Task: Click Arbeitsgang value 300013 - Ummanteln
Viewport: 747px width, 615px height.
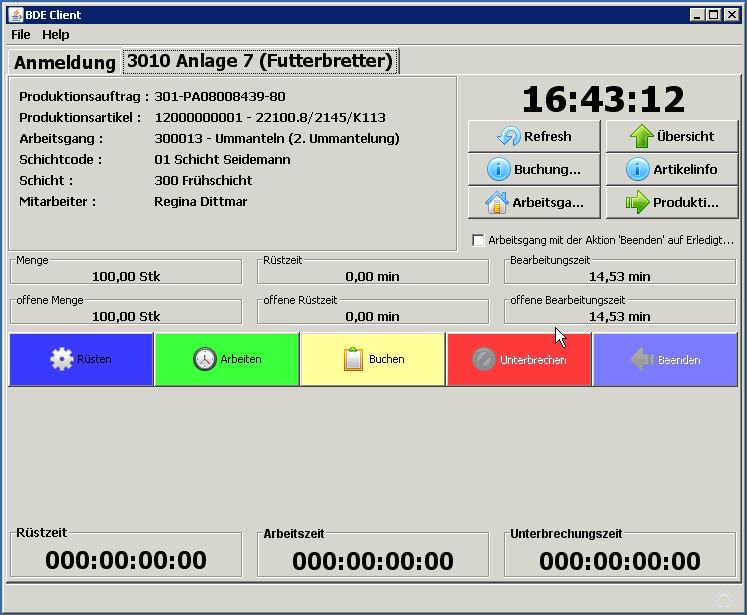Action: (277, 139)
